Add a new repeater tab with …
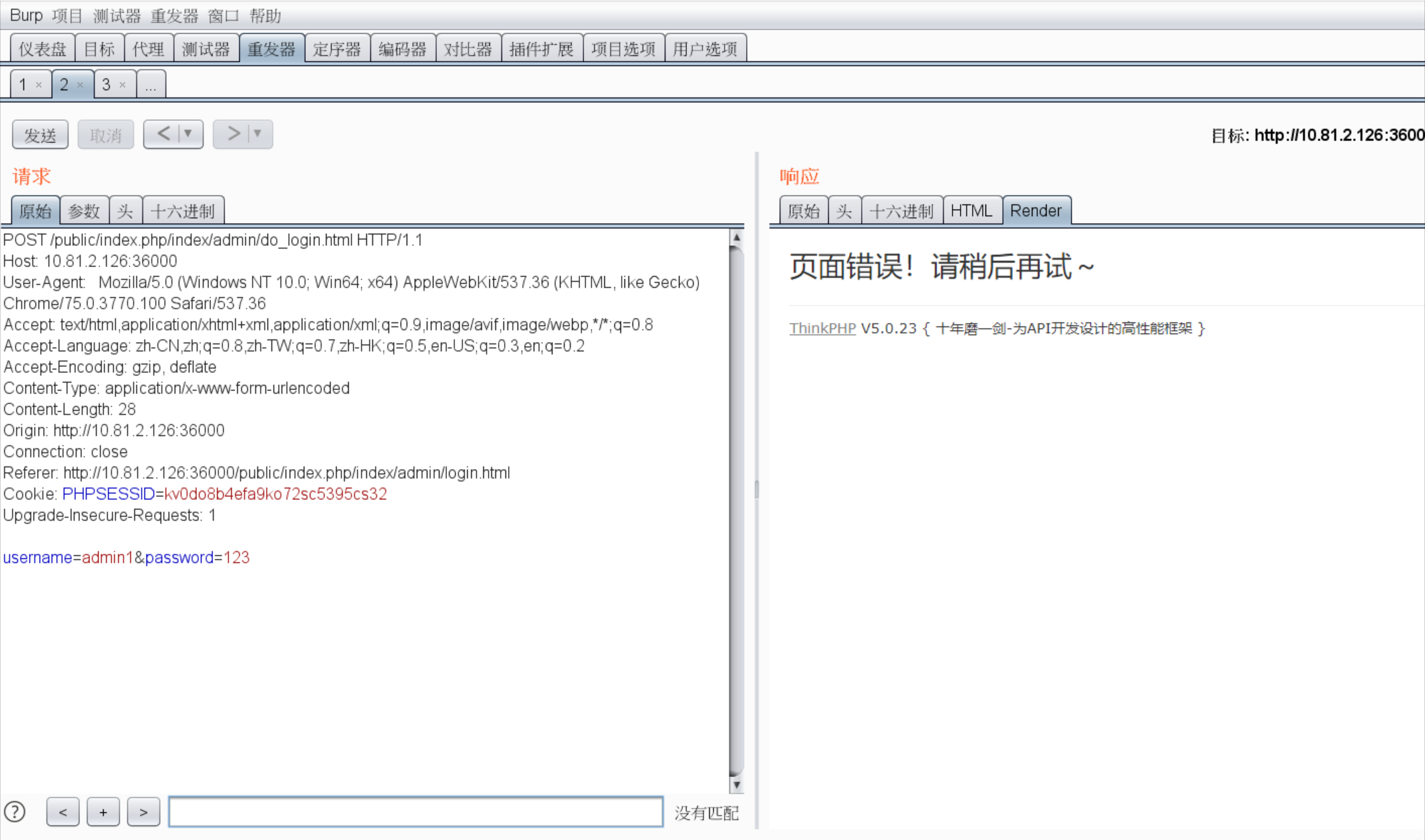Viewport: 1425px width, 840px height. click(151, 85)
